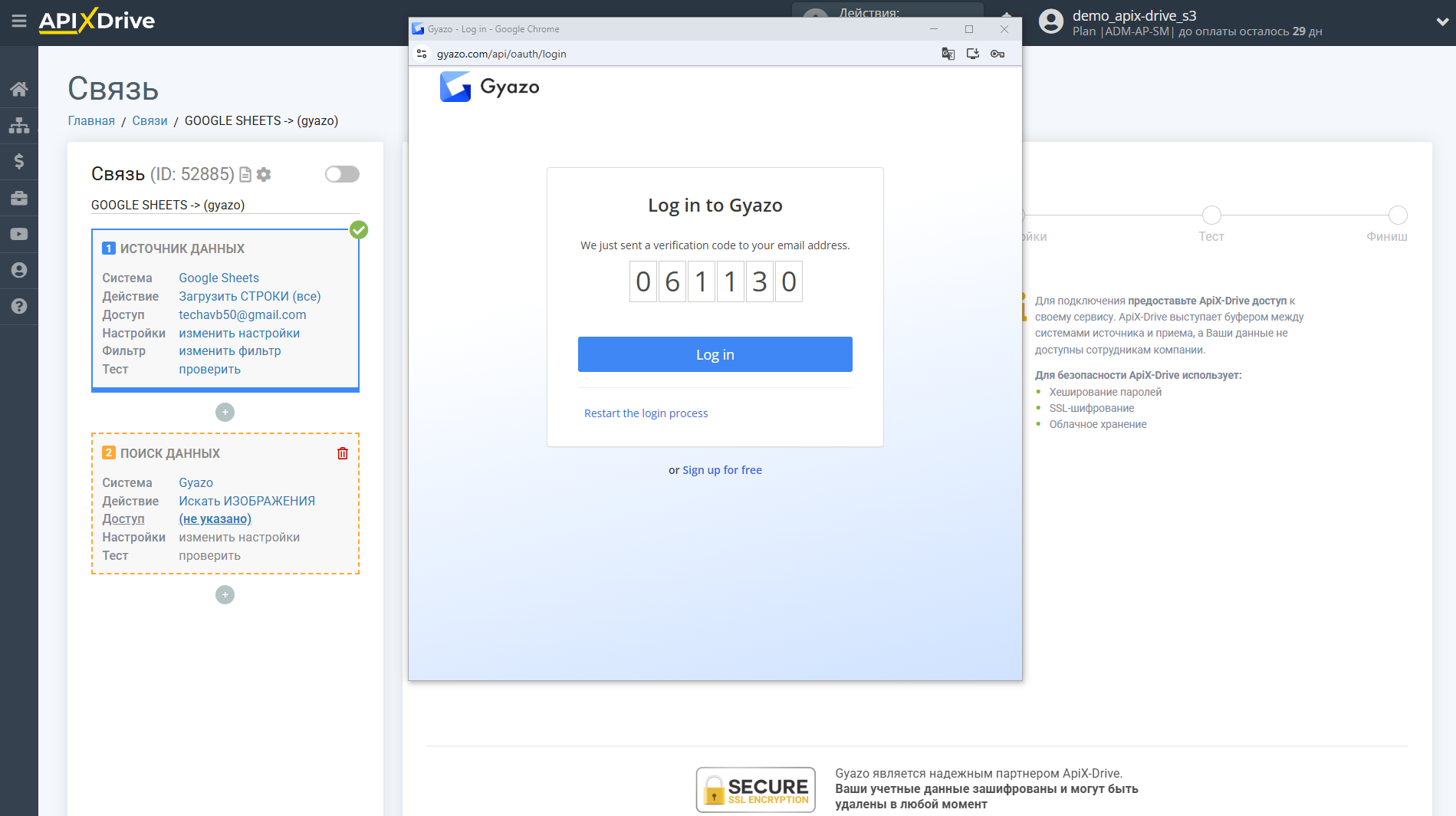The width and height of the screenshot is (1456, 816).
Task: Open connection settings gear icon
Action: tap(264, 174)
